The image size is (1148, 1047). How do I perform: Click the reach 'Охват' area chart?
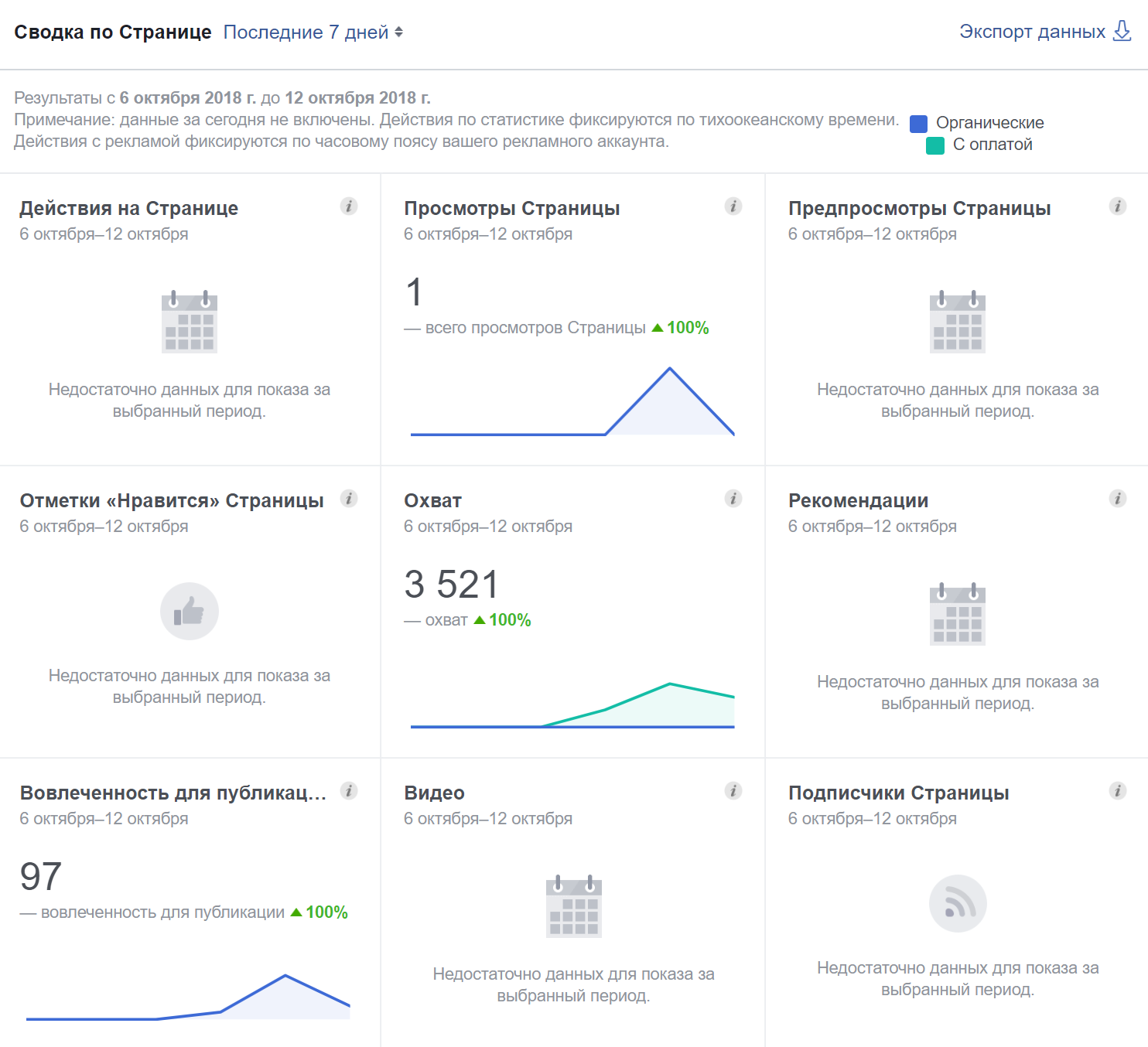[x=572, y=705]
